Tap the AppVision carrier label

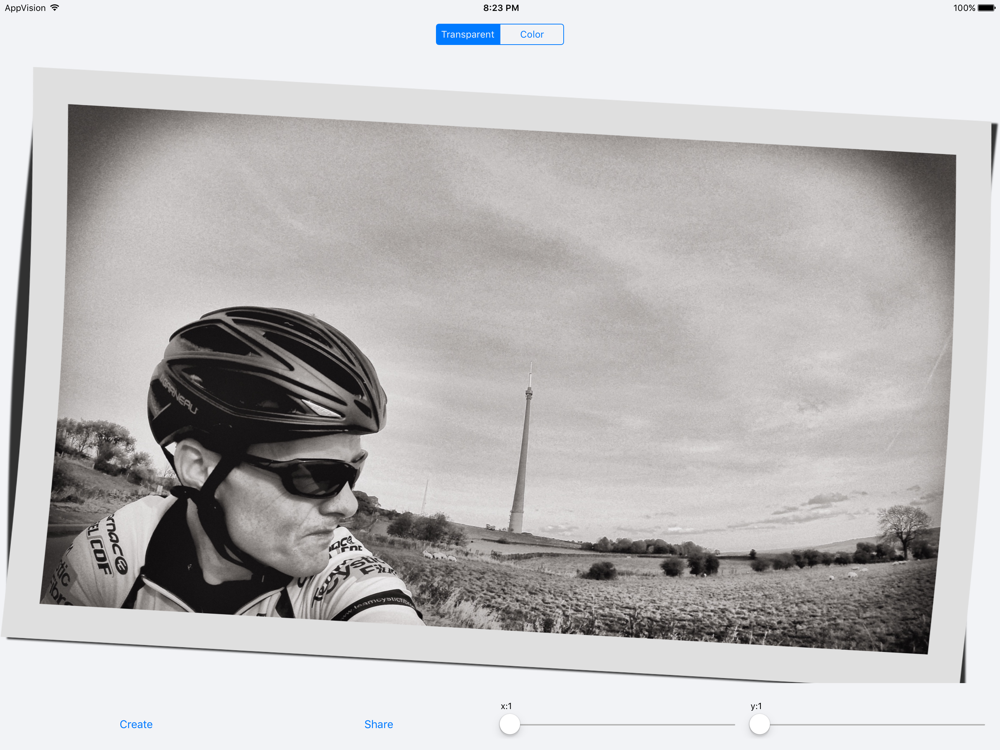tap(25, 8)
